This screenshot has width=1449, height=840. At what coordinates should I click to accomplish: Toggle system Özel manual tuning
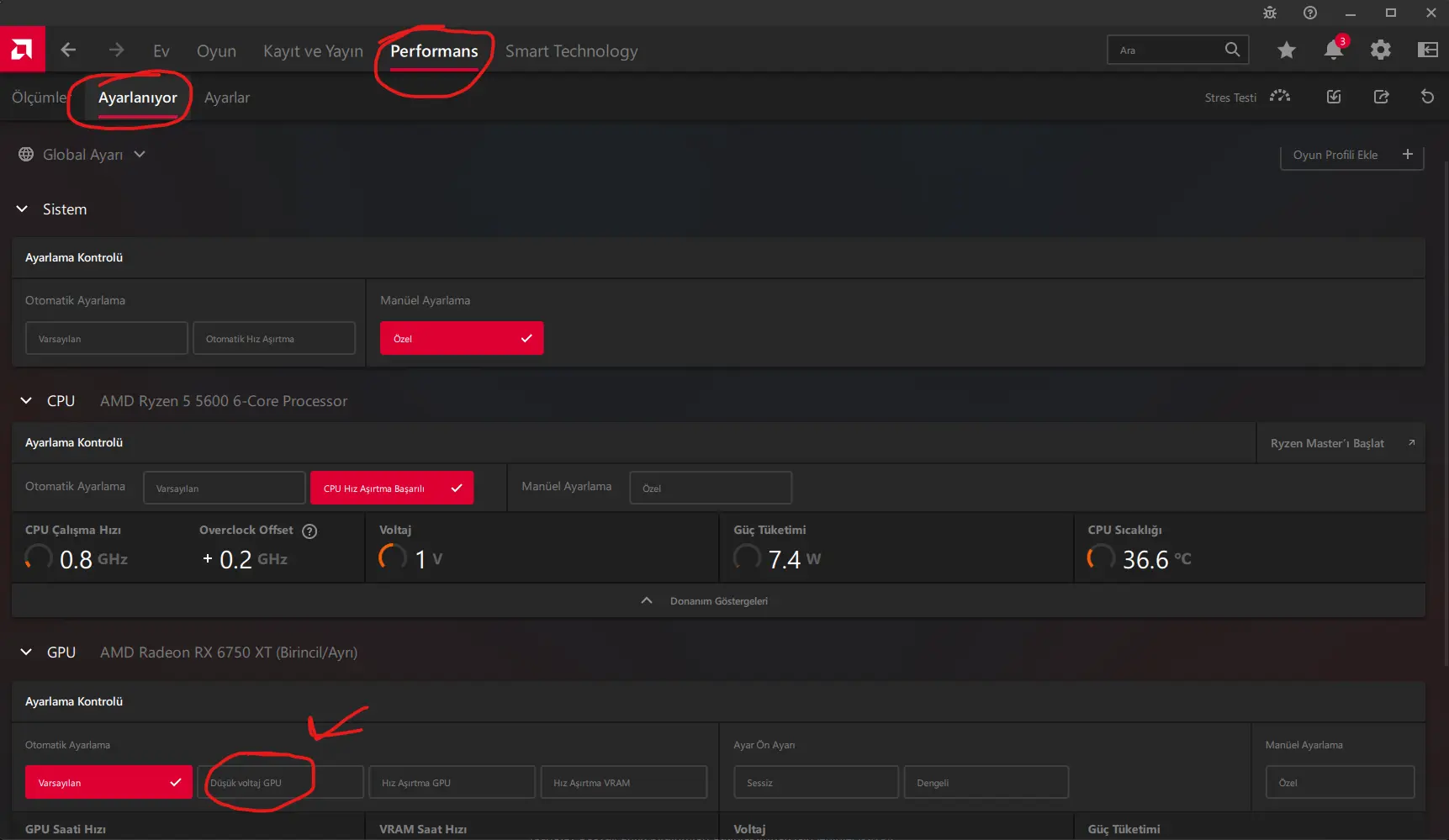(x=462, y=338)
